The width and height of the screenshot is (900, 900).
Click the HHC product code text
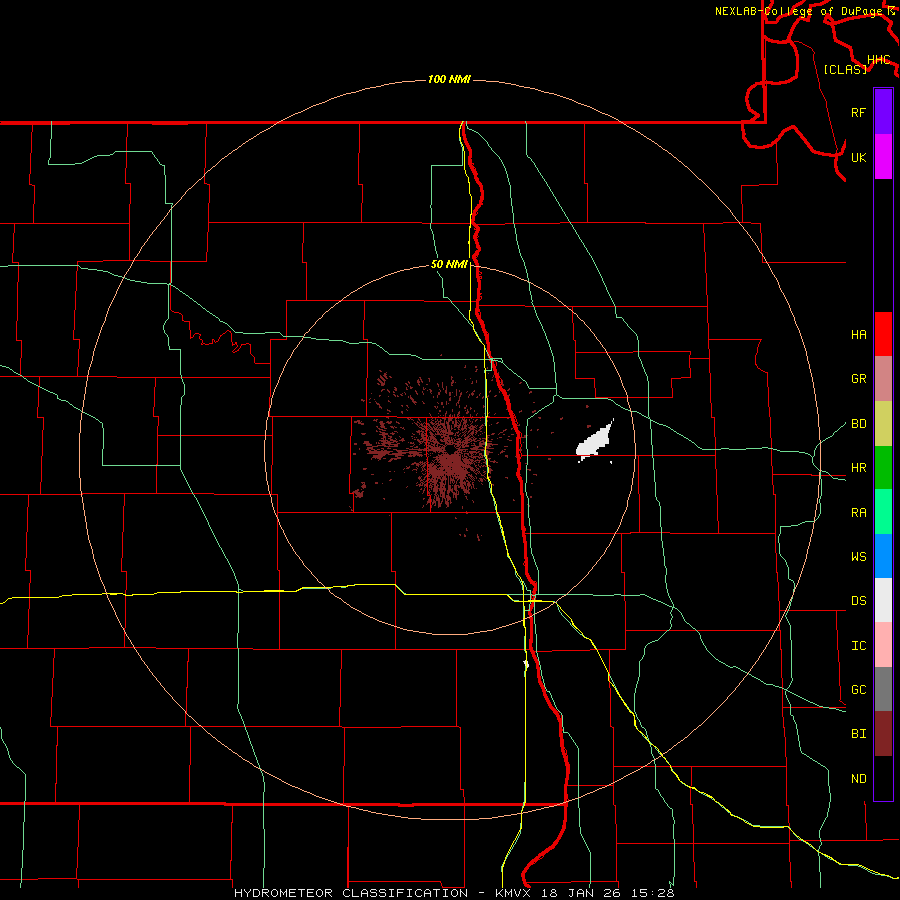879,60
